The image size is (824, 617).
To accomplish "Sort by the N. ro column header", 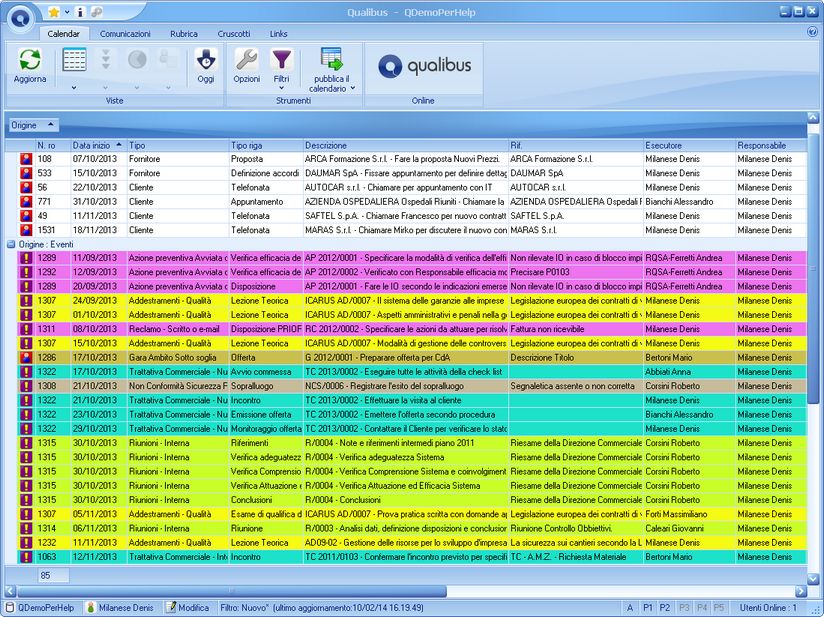I will click(x=53, y=145).
